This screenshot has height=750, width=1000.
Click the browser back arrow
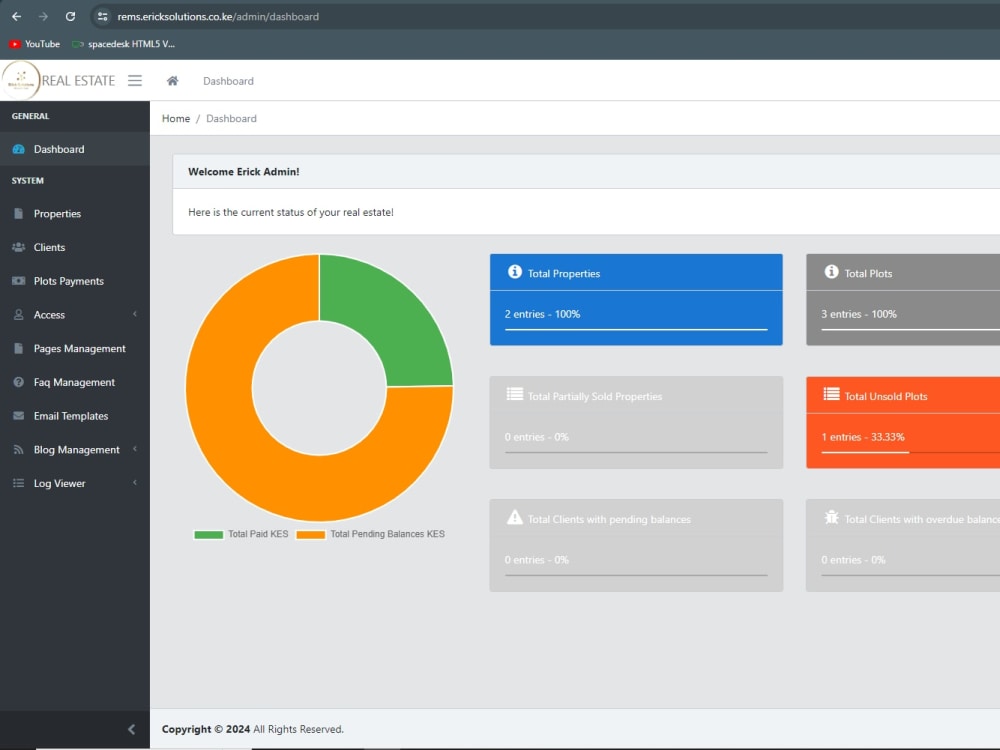(17, 17)
